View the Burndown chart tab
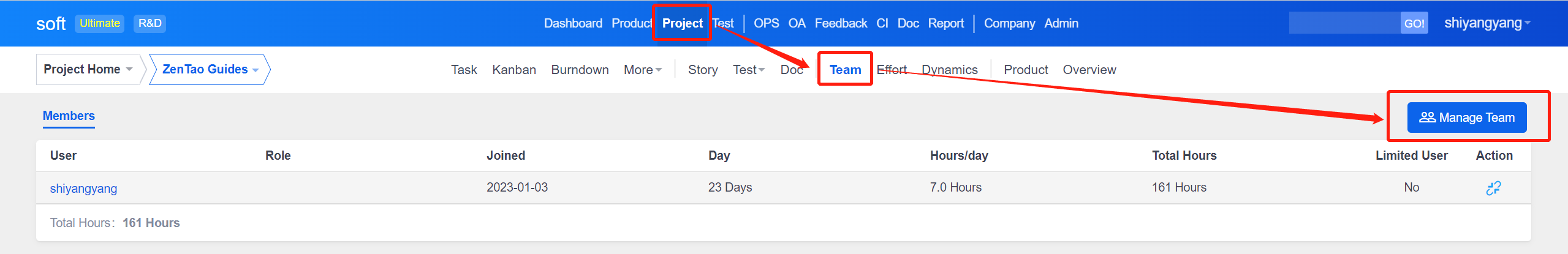This screenshot has width=1568, height=254. pos(580,70)
